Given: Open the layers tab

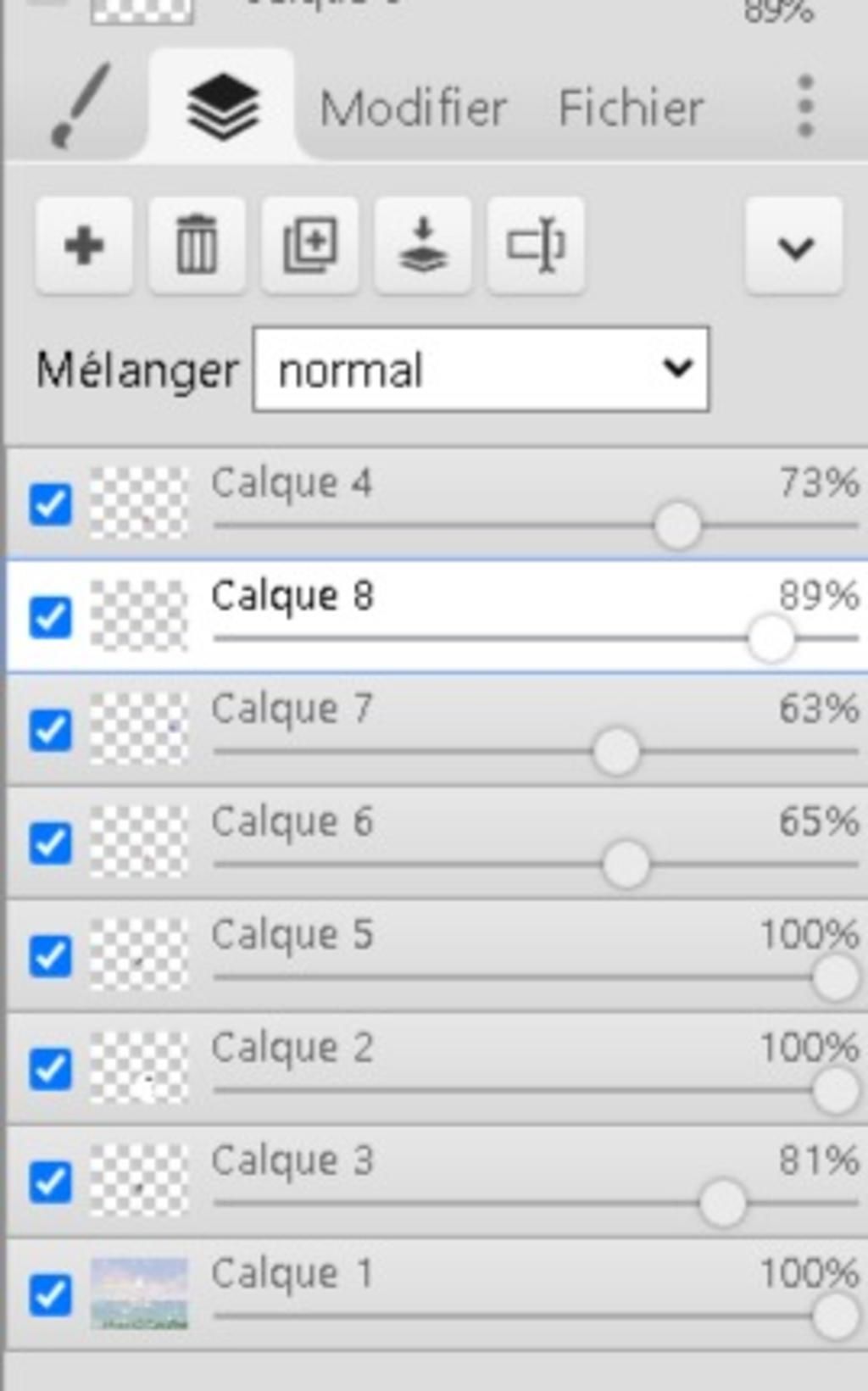Looking at the screenshot, I should [222, 107].
